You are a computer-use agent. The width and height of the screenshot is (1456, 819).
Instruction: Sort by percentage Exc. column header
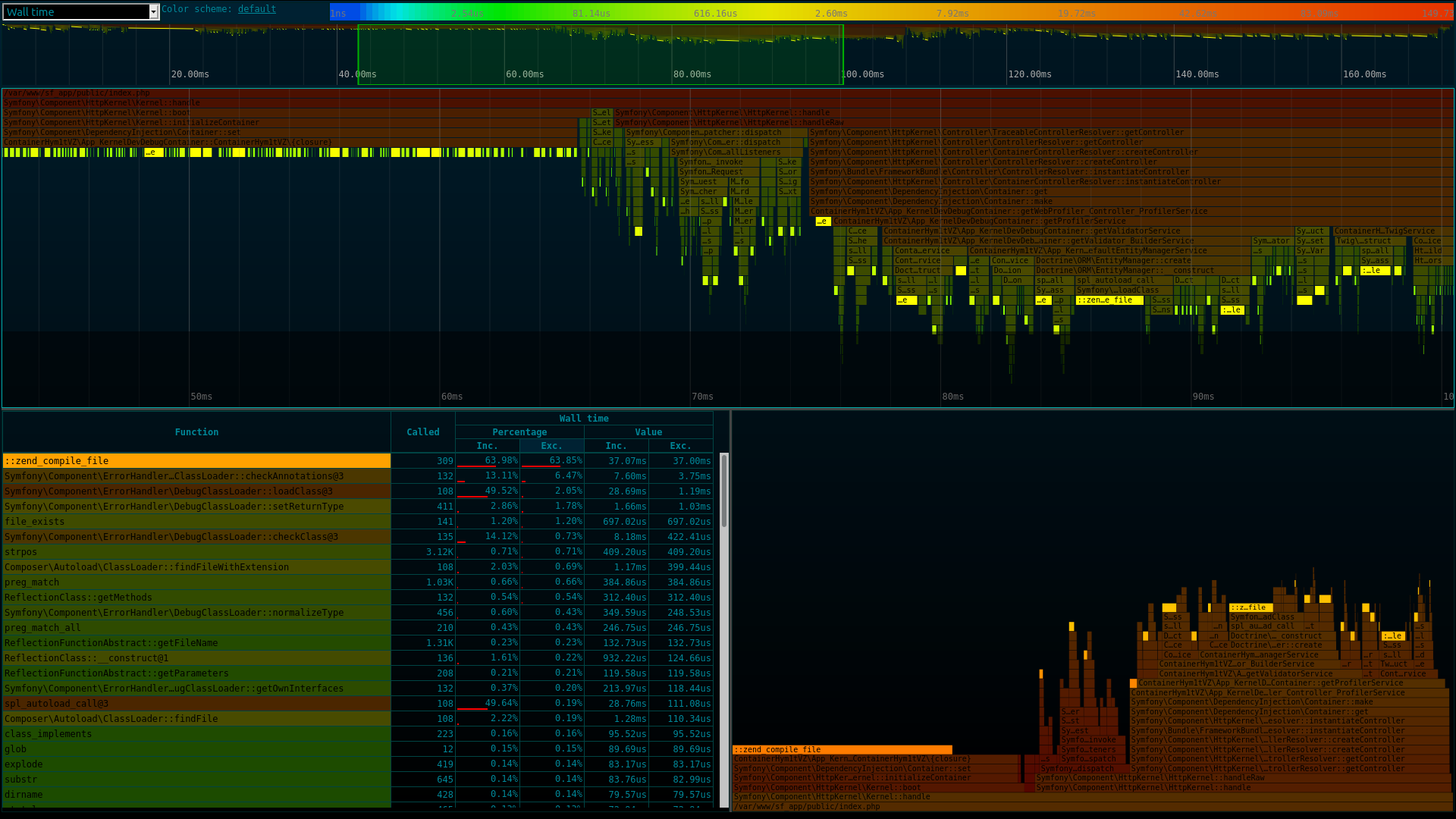551,446
